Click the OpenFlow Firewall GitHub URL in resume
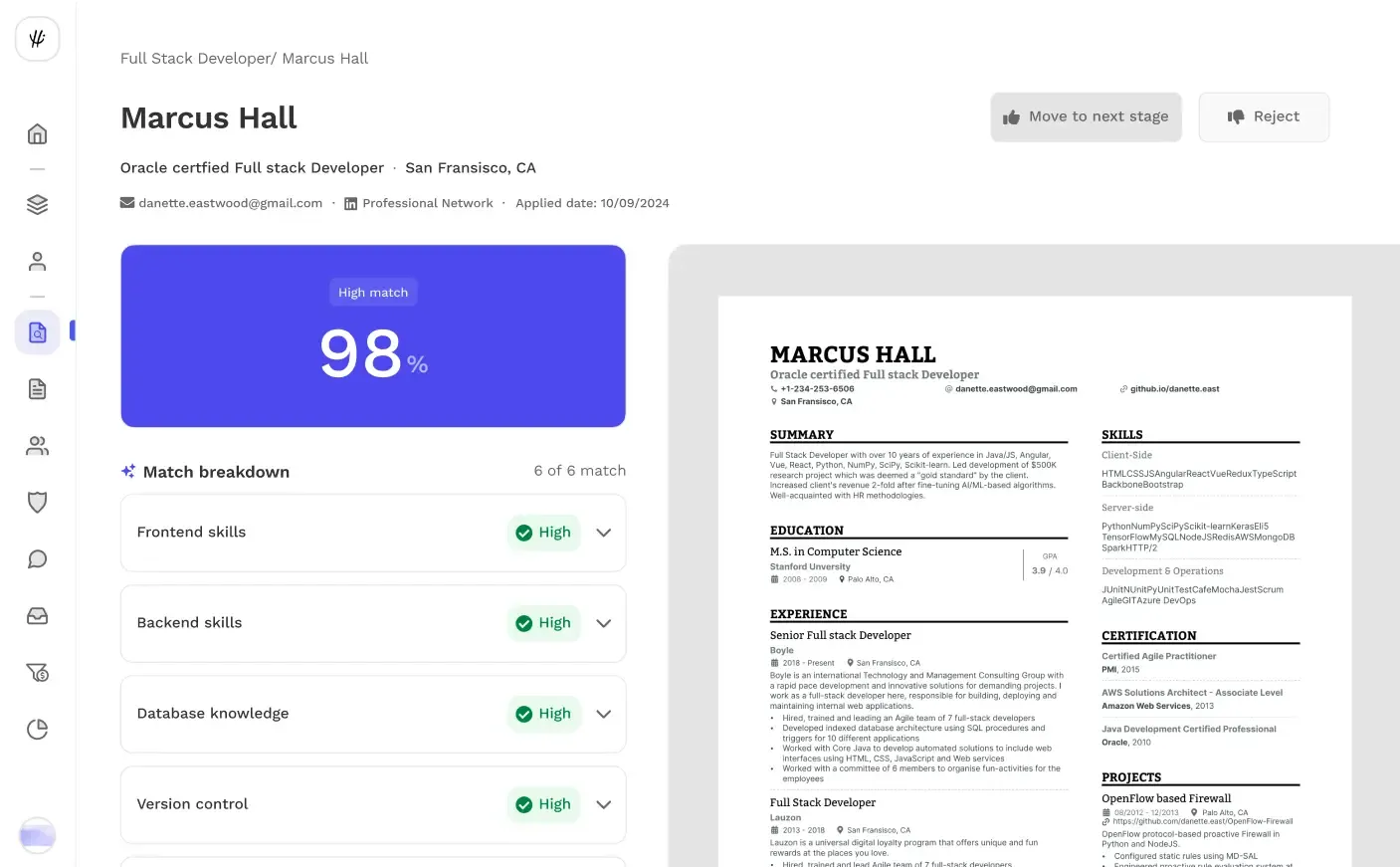 (x=1203, y=822)
